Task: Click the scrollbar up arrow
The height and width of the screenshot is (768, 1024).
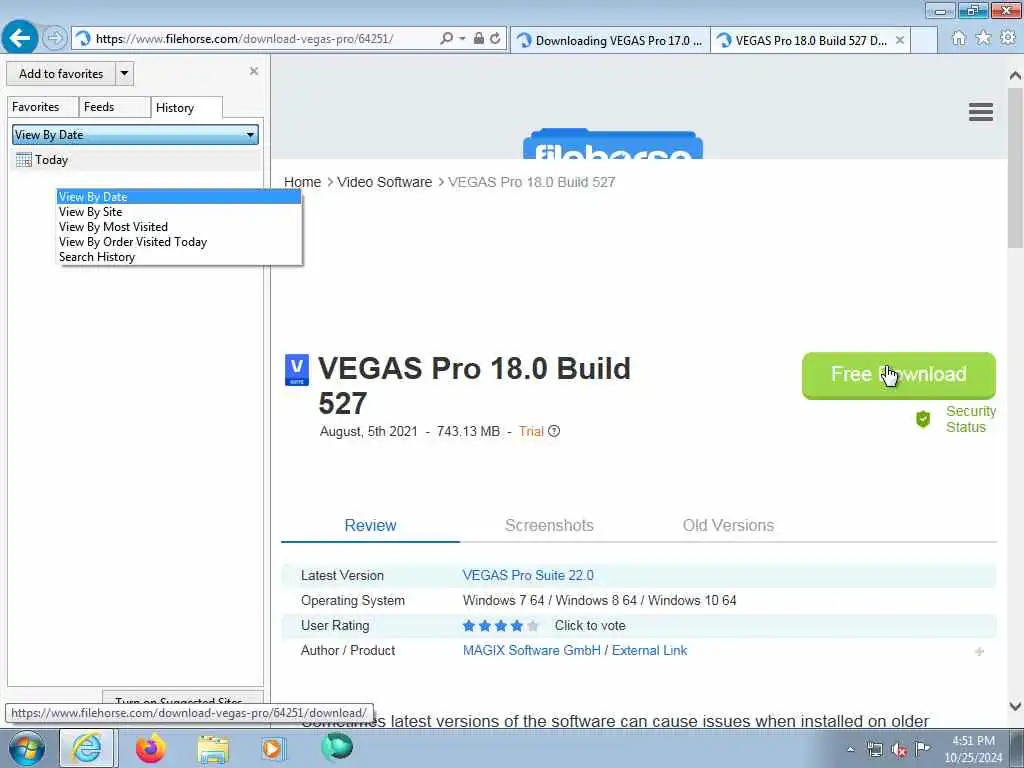Action: pos(1015,76)
